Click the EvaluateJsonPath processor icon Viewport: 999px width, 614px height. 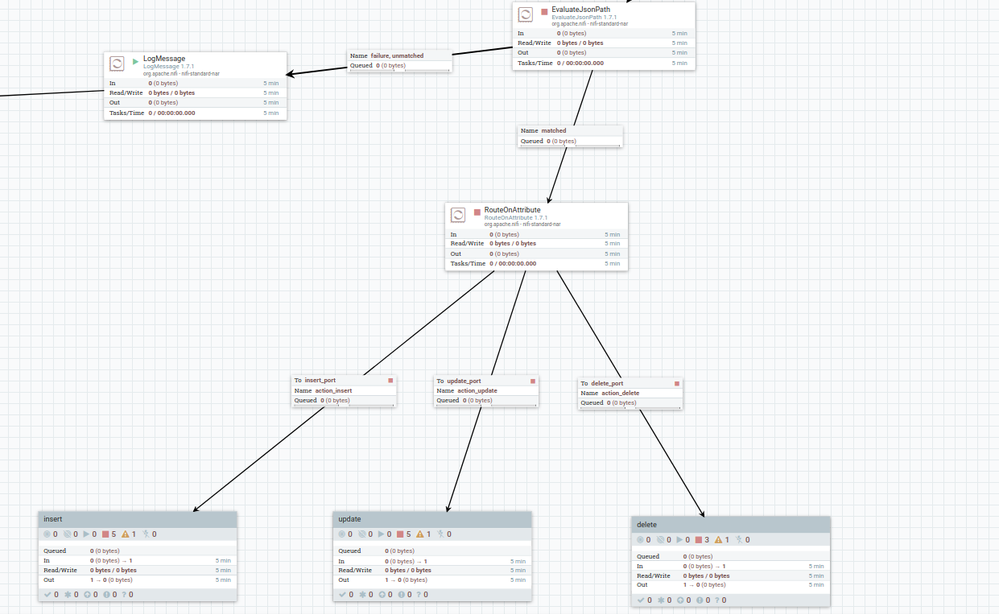coord(525,14)
